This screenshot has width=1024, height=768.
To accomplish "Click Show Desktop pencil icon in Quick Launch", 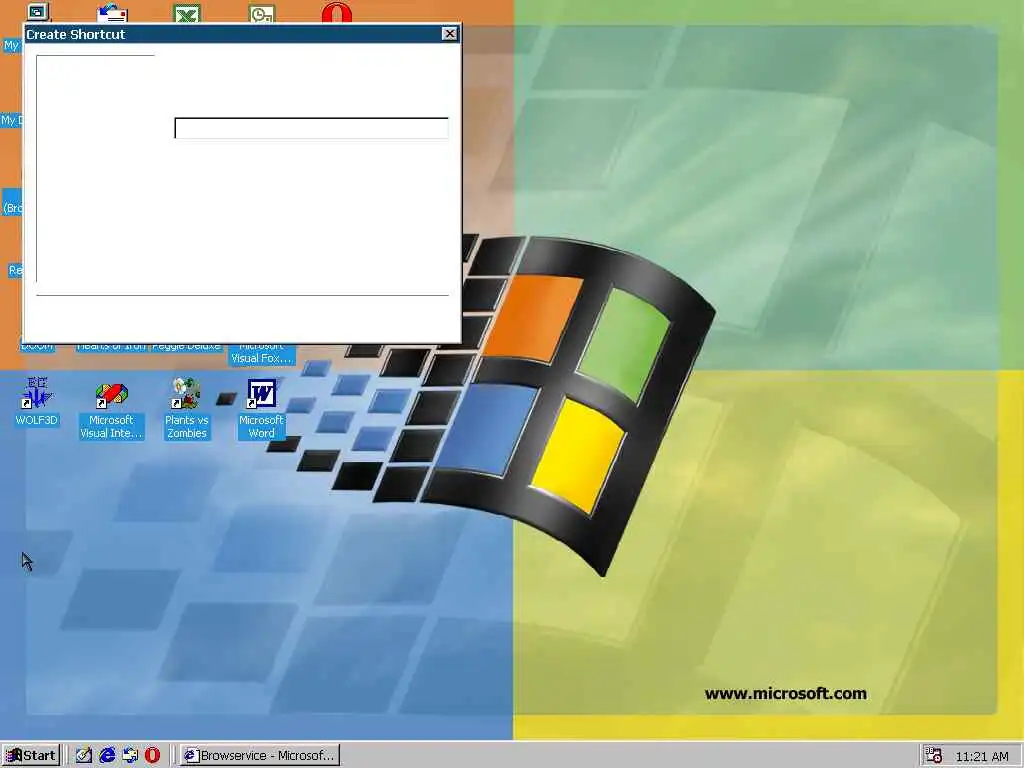I will click(84, 756).
